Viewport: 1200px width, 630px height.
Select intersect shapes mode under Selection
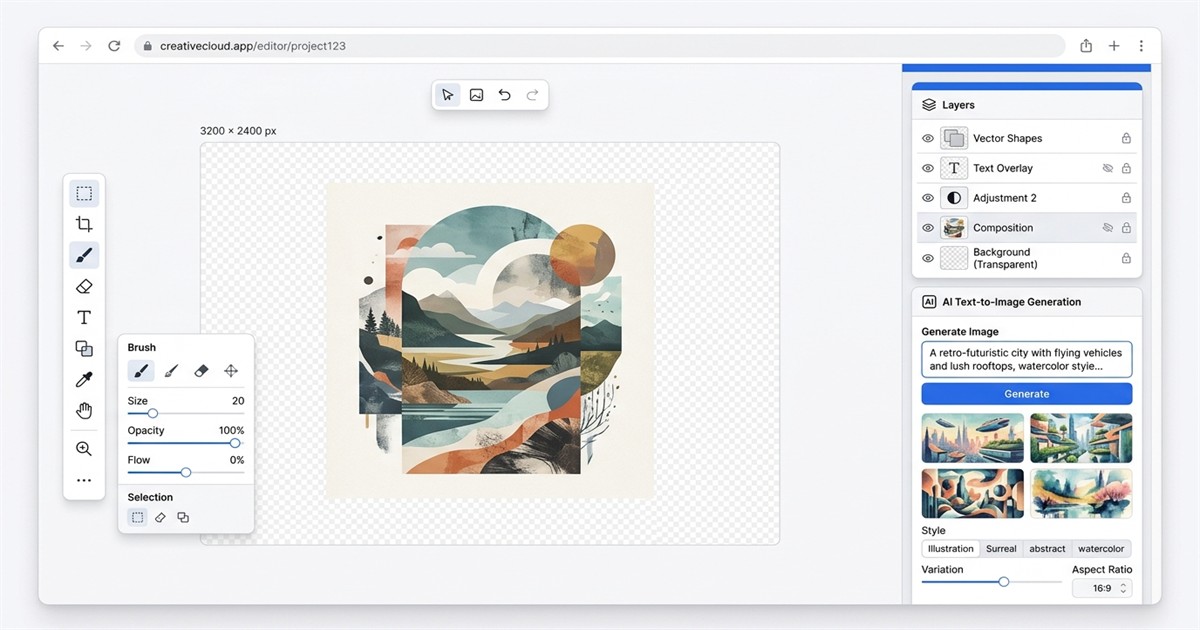[183, 517]
